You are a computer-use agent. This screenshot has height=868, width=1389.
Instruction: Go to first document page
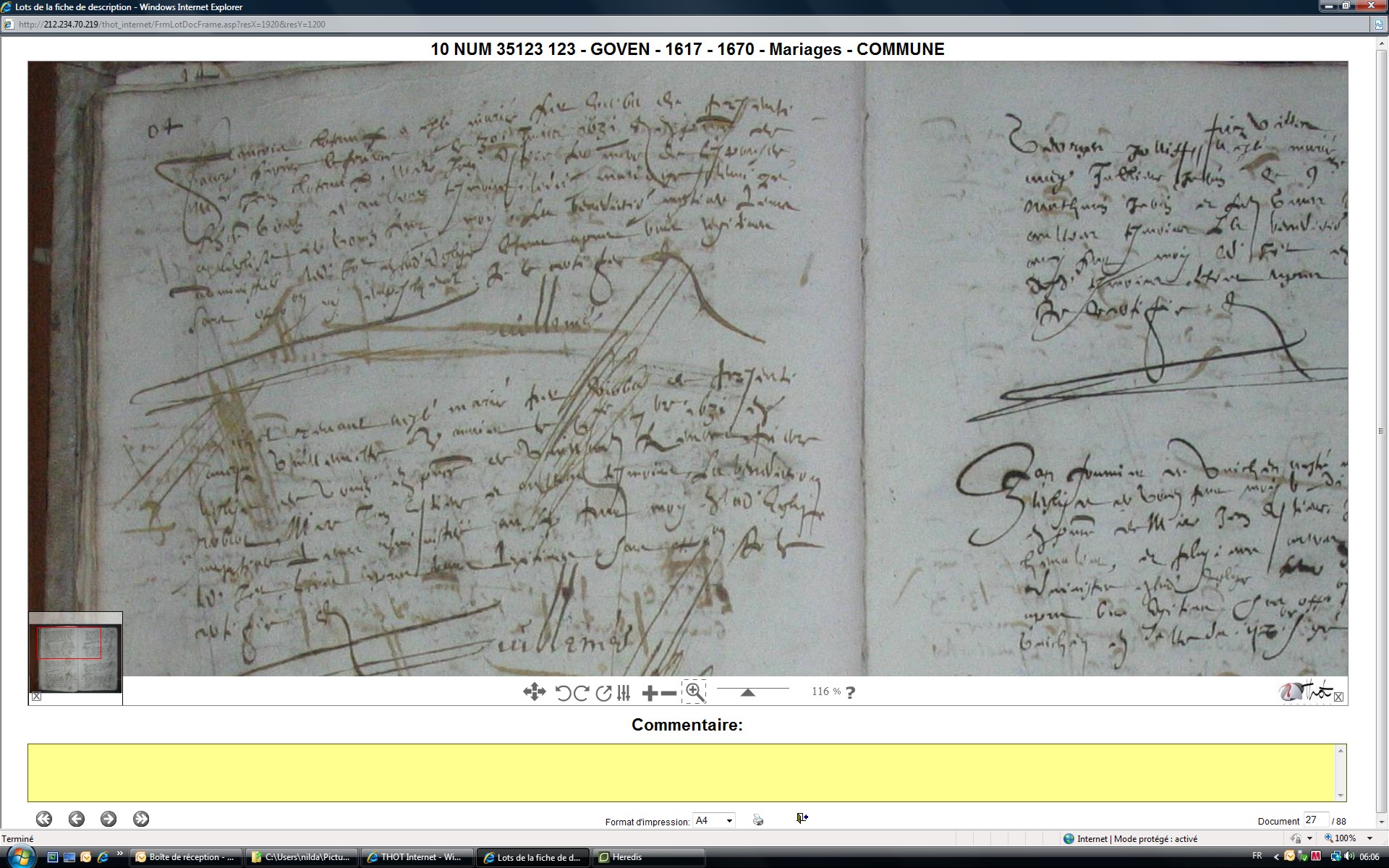click(44, 819)
